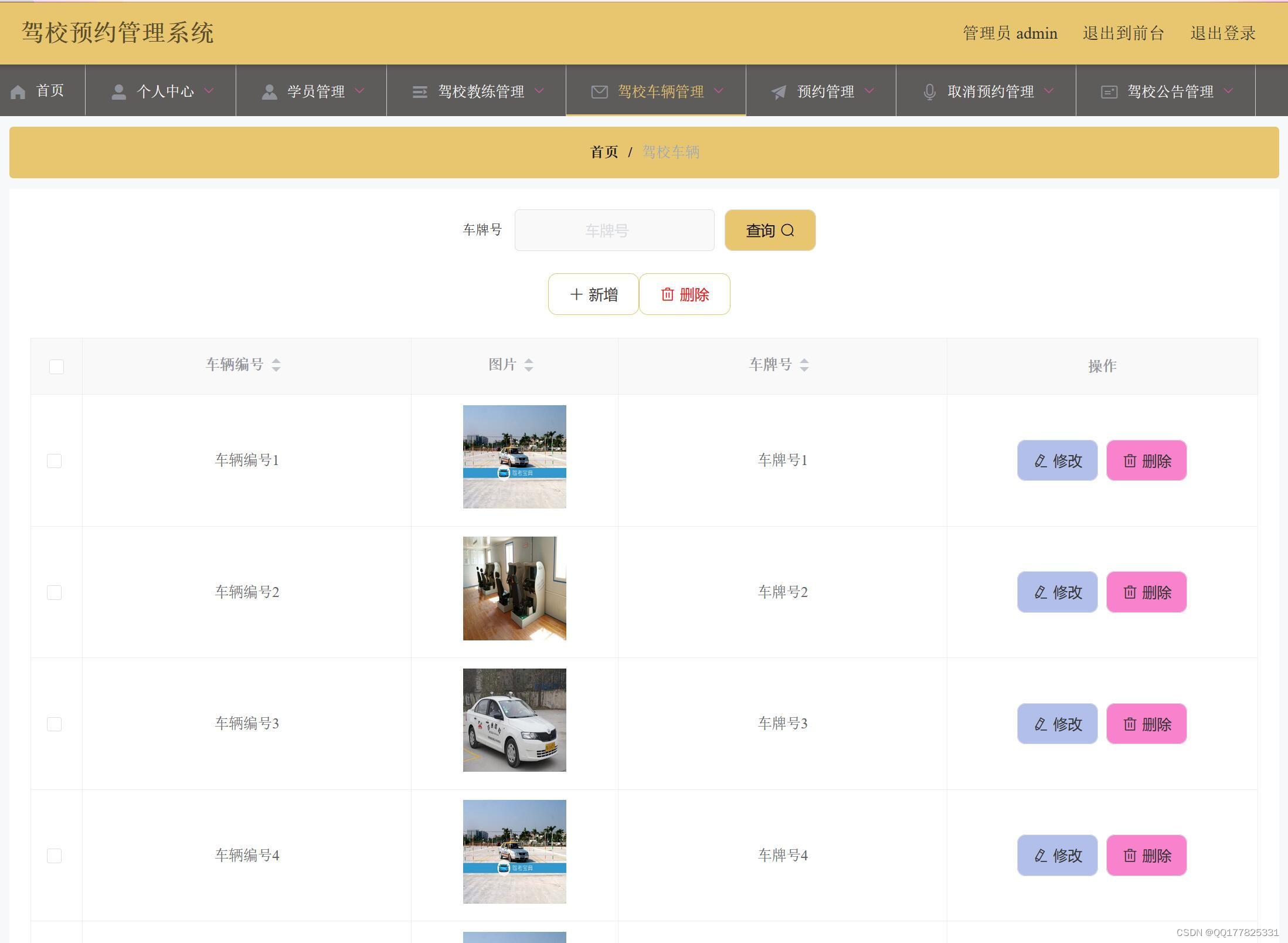Open the 驾校教练管理 menu item
1288x943 pixels.
coord(481,91)
